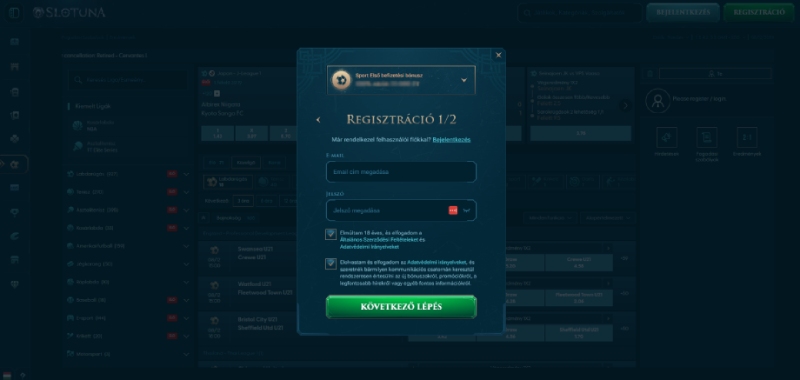
Task: Expand the Sport first deposit bonus selector
Action: (401, 80)
